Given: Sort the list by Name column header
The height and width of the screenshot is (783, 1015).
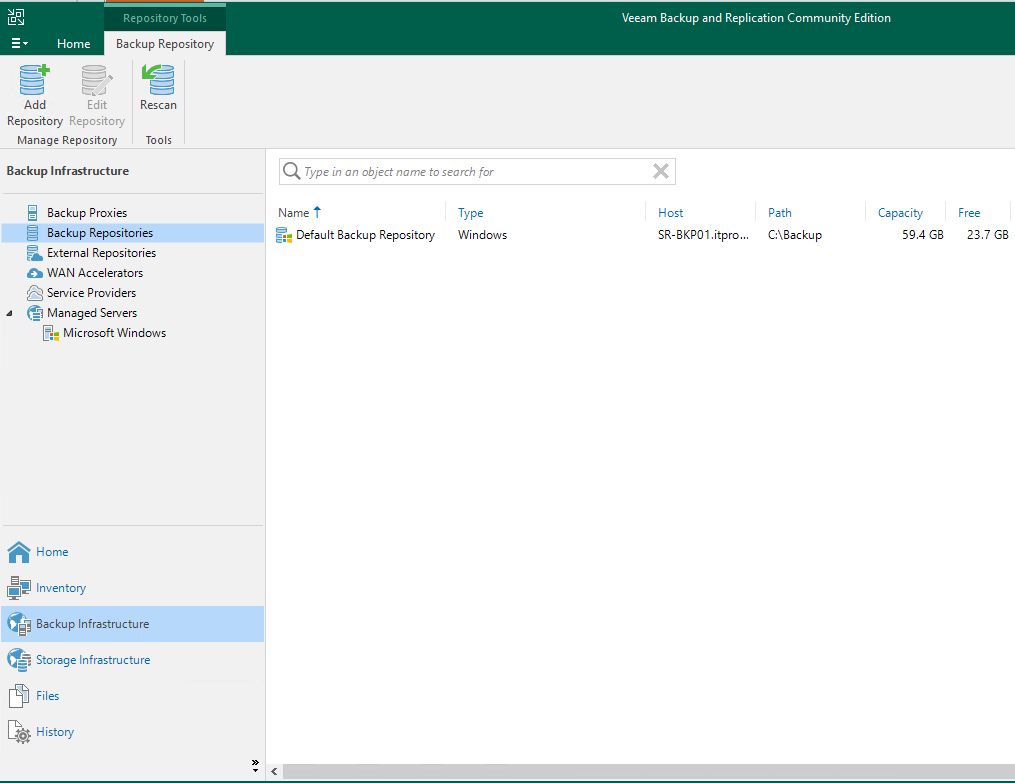Looking at the screenshot, I should click(x=294, y=213).
